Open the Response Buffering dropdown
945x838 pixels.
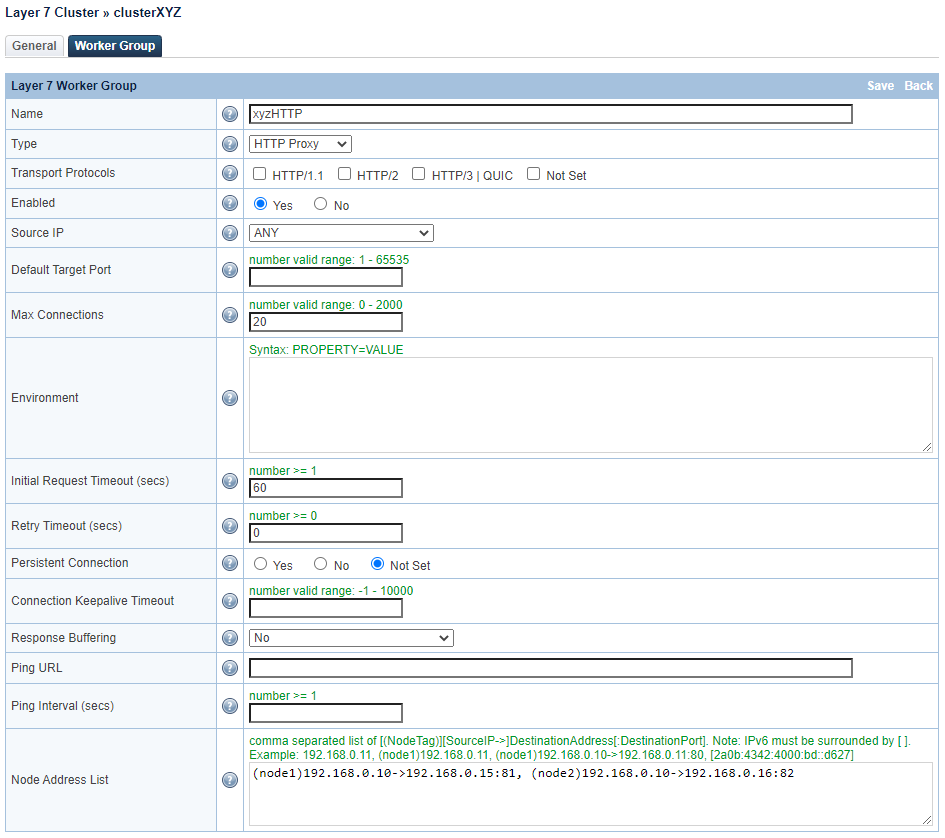tap(351, 638)
